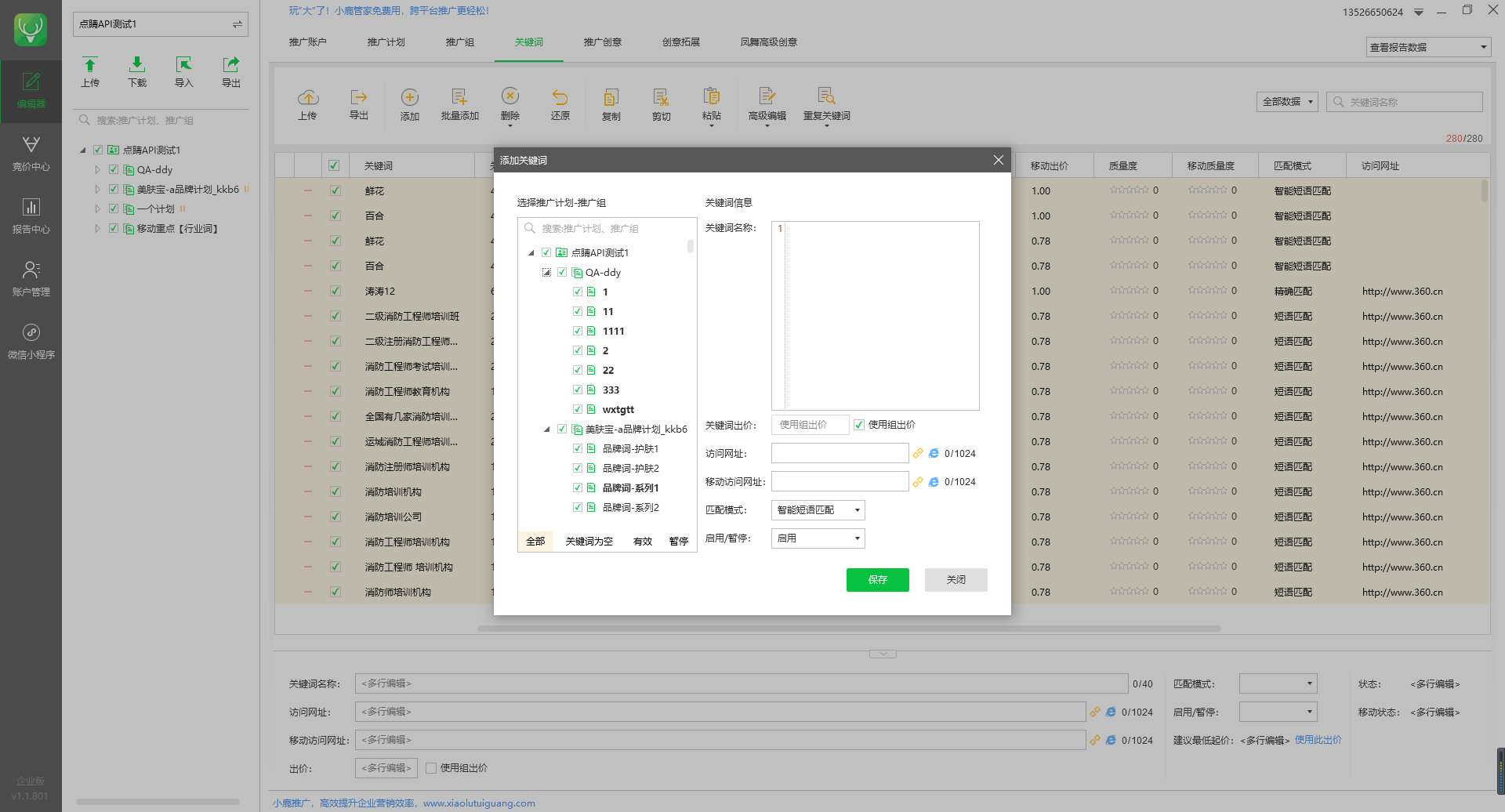
Task: Switch to the 推广计划 tab
Action: tap(386, 42)
